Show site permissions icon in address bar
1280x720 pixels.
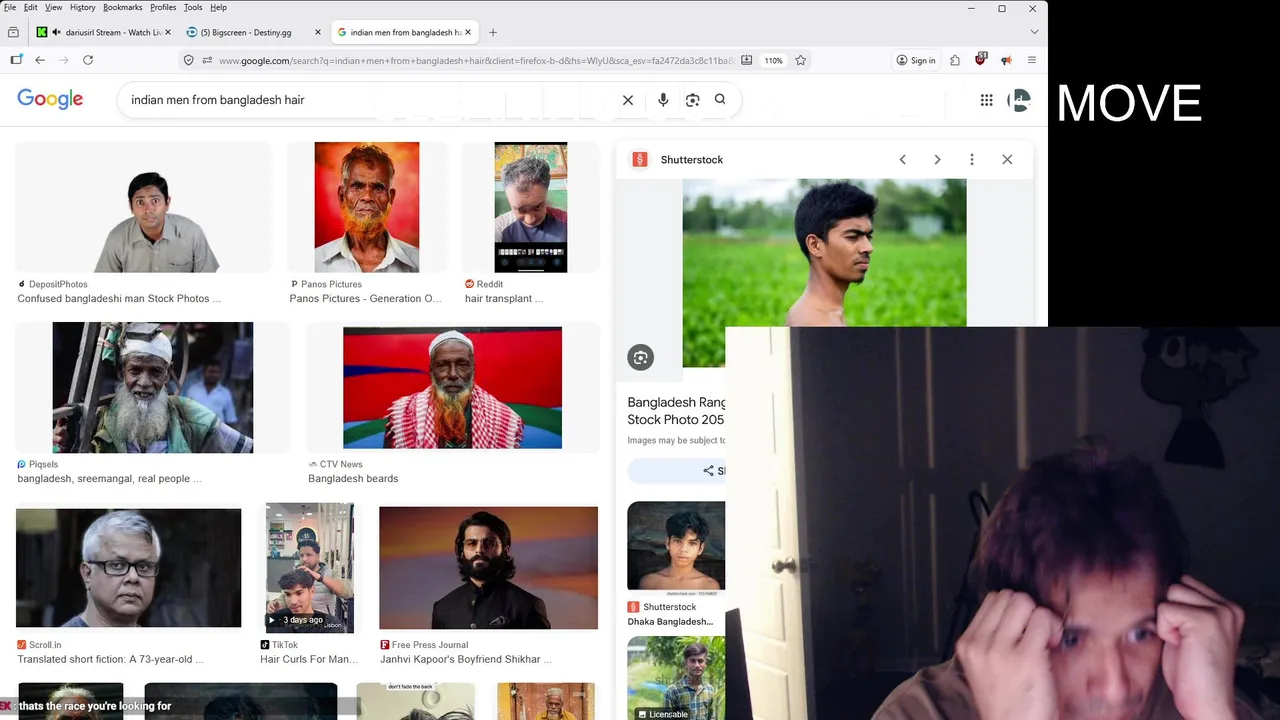click(207, 60)
